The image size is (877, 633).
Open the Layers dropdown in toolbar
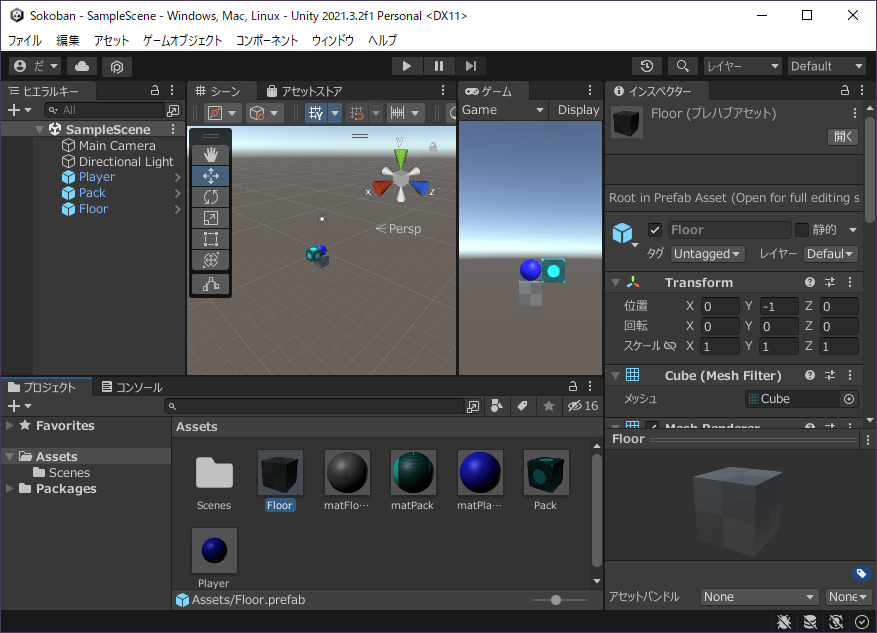(x=742, y=66)
